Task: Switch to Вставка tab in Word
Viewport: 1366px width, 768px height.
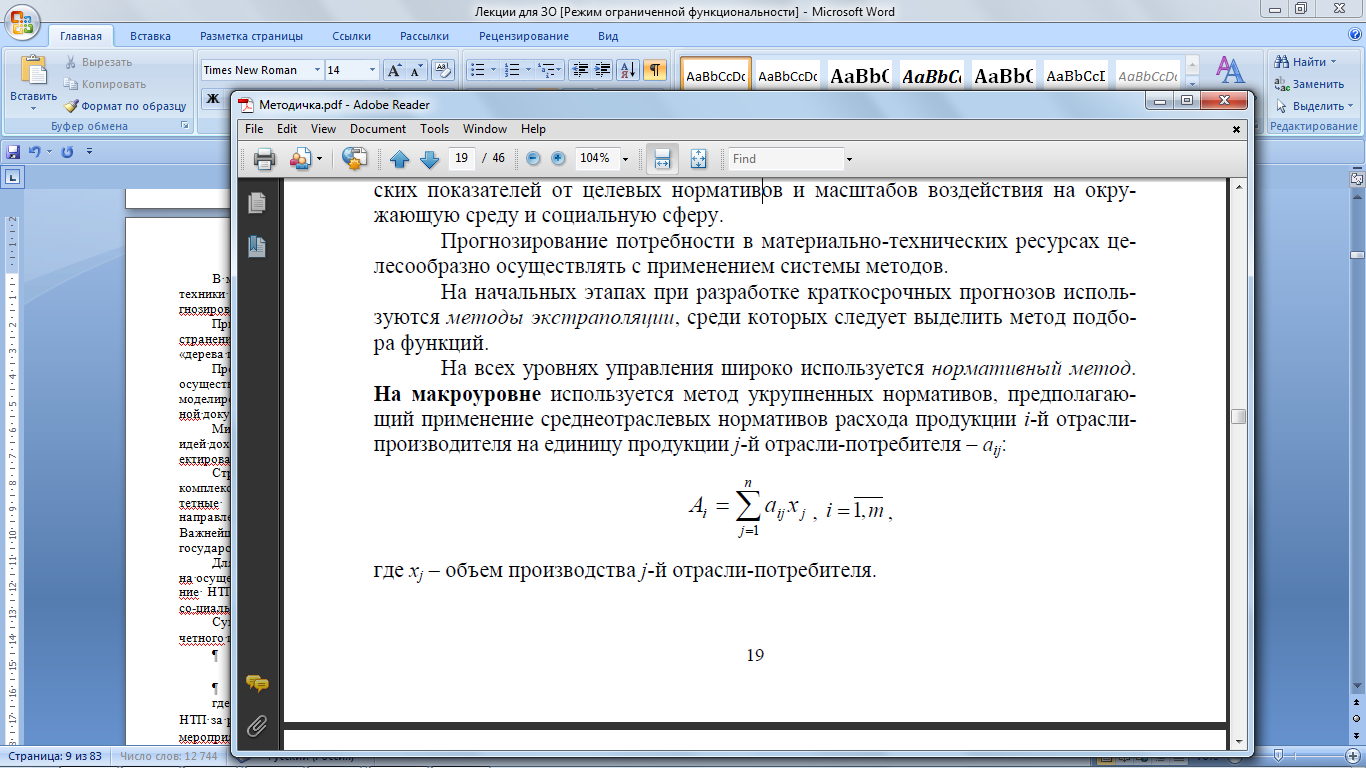Action: tap(150, 36)
